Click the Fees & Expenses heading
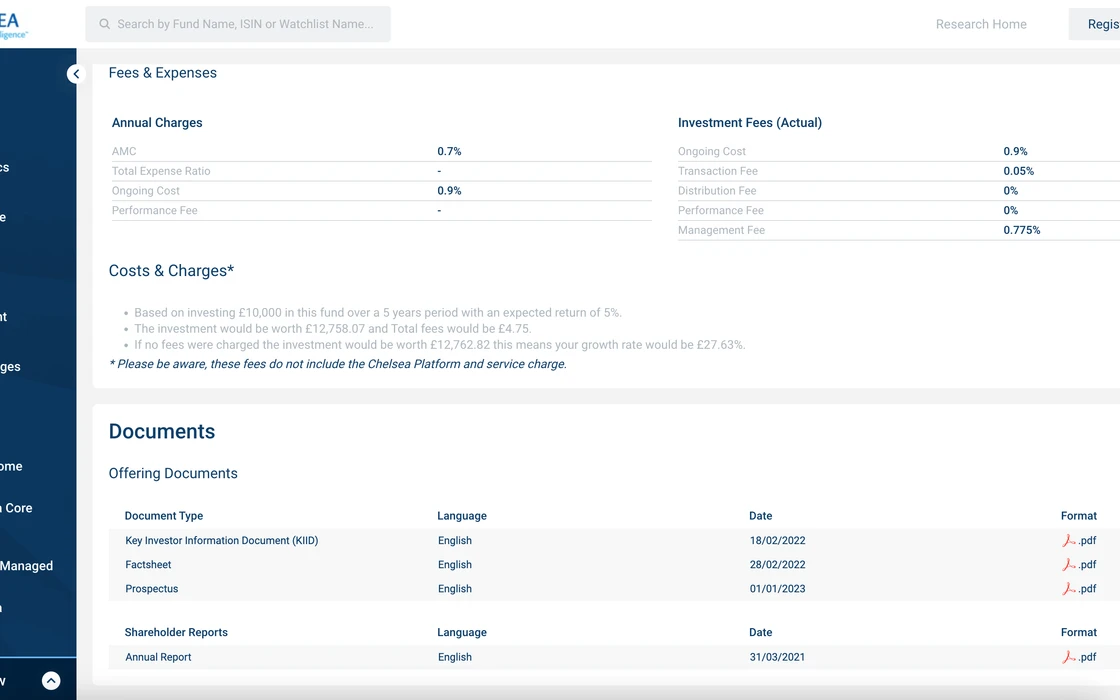1120x700 pixels. [162, 73]
